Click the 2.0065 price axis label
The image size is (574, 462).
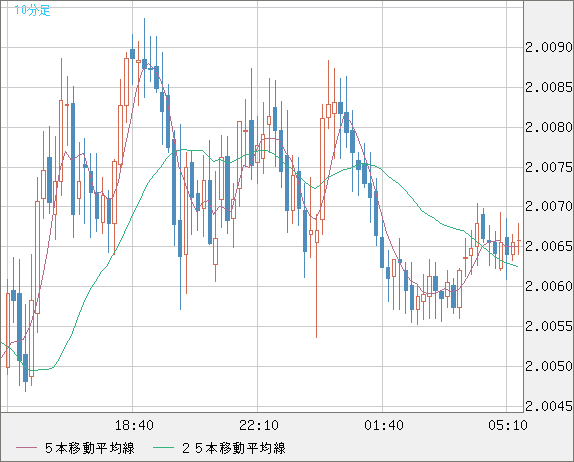(549, 246)
